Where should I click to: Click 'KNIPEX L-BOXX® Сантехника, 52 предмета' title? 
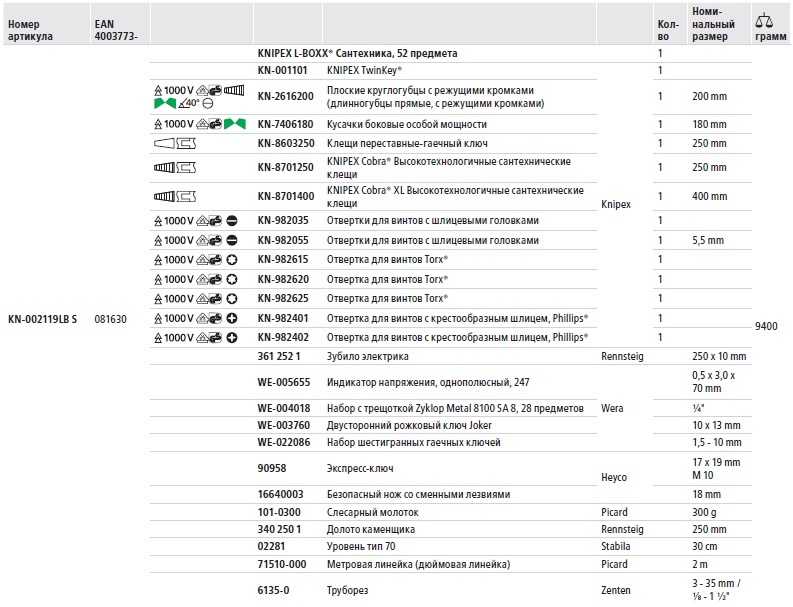tap(357, 53)
